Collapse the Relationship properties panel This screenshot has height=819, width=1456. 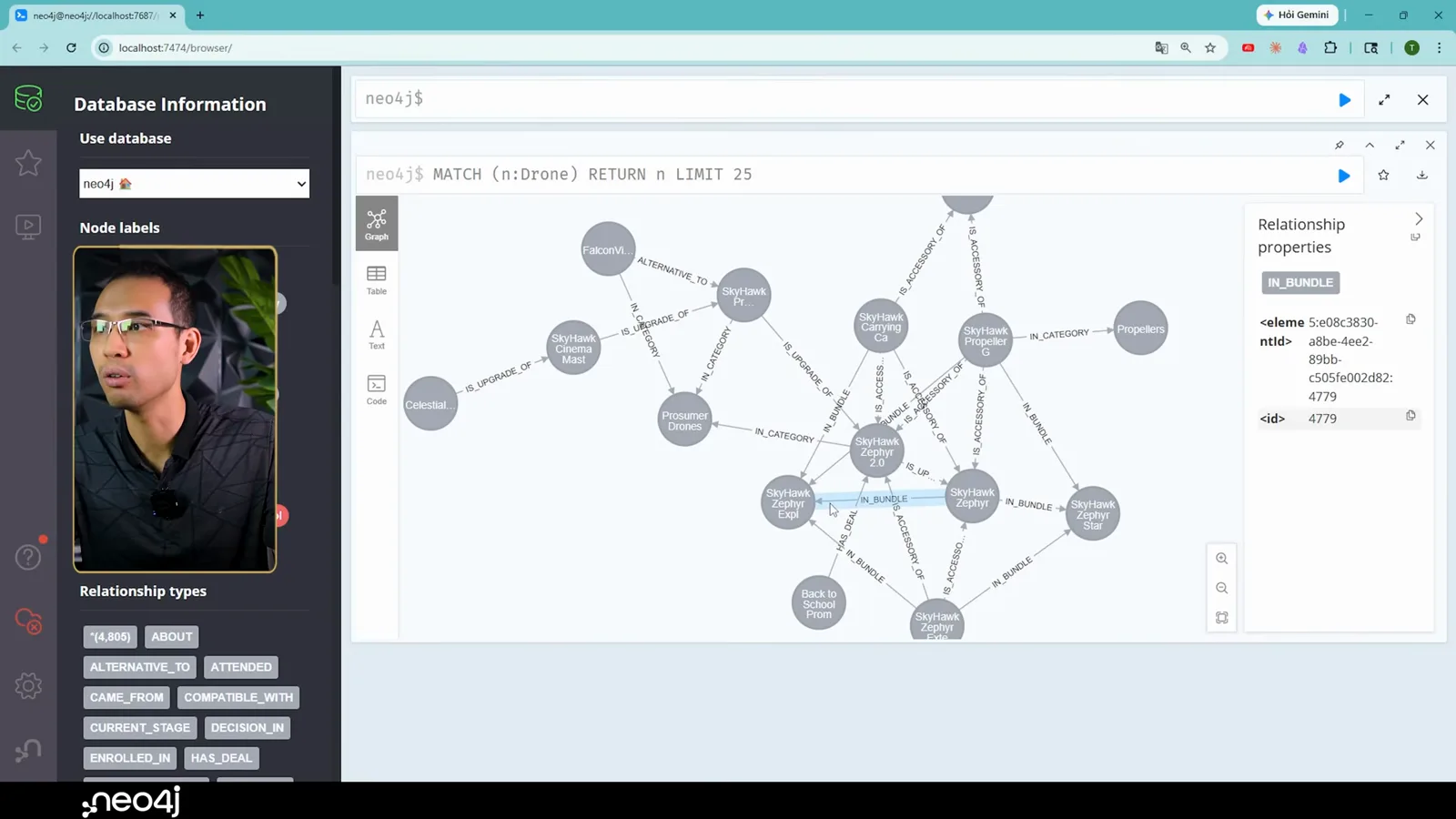point(1419,219)
